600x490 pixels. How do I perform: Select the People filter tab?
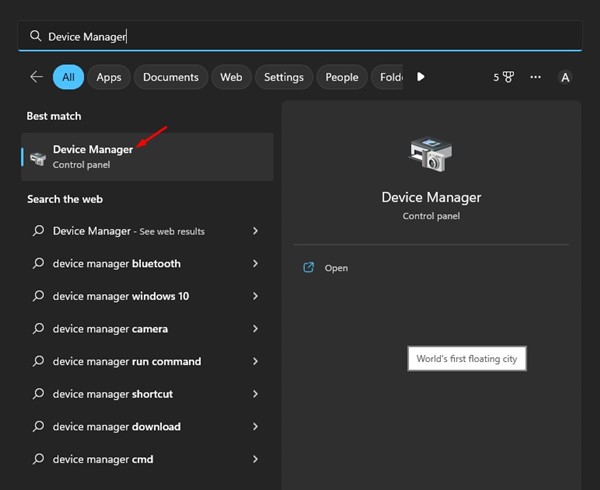click(342, 77)
